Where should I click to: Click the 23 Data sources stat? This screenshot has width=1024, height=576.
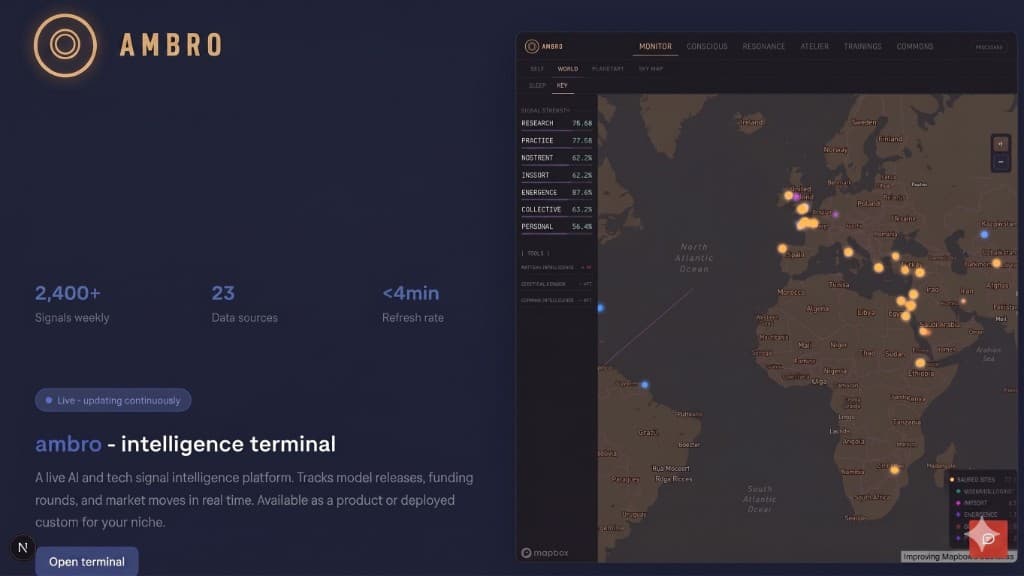pos(244,304)
